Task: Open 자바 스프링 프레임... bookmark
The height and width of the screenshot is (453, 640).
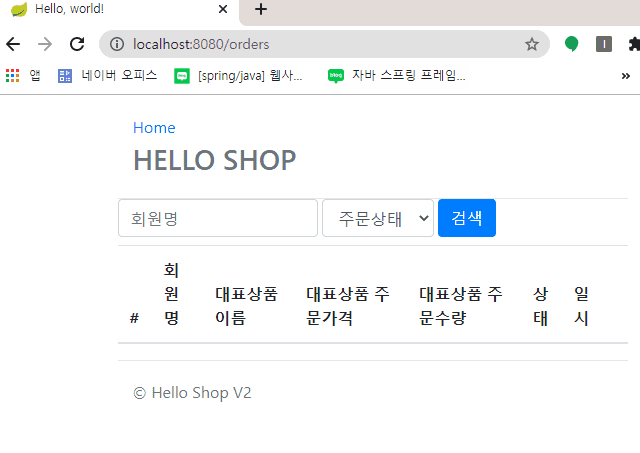Action: point(397,76)
